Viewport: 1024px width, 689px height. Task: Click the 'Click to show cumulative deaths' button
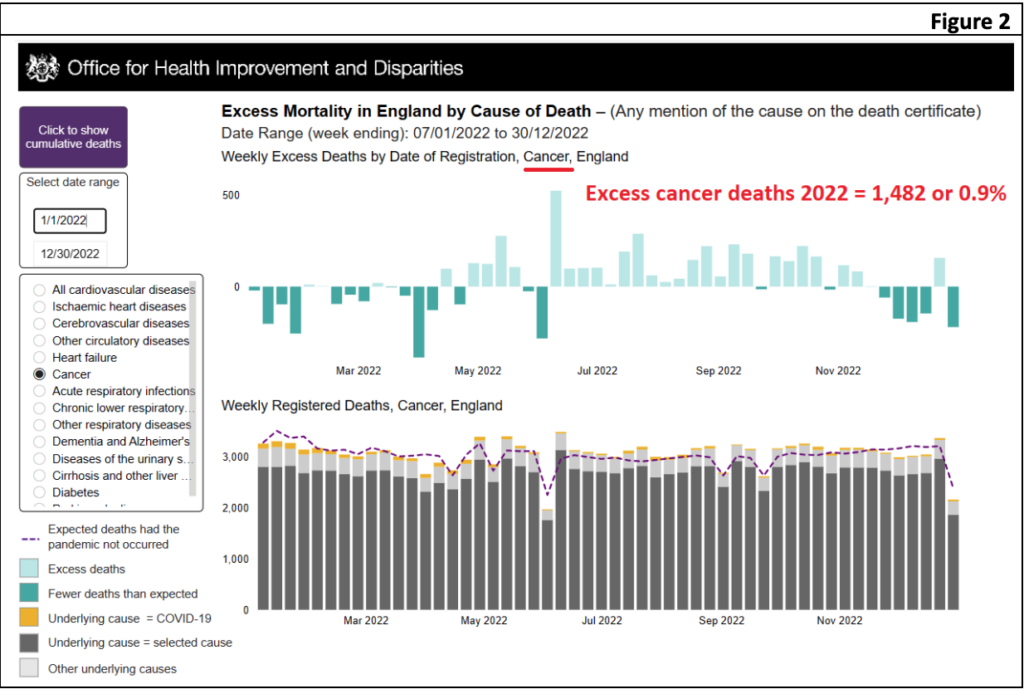click(73, 137)
